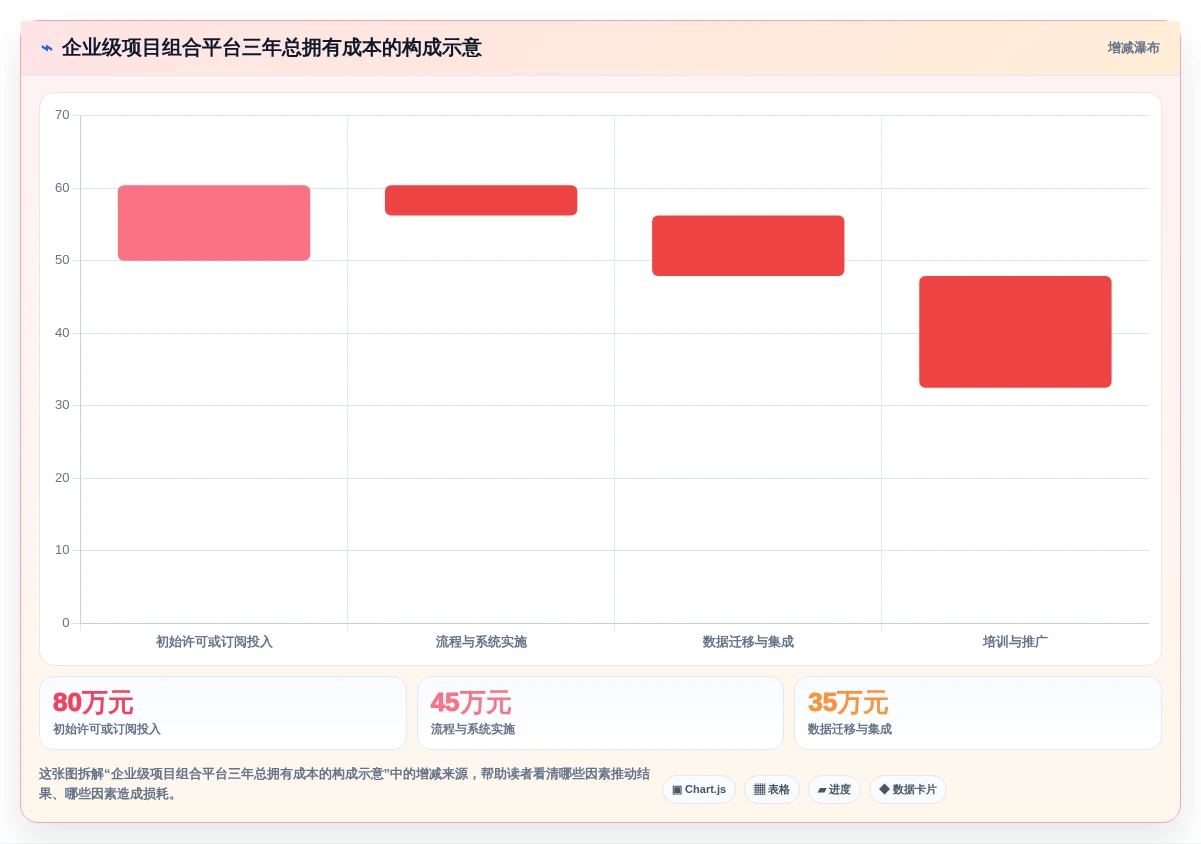Click y-axis value 60

coord(62,188)
